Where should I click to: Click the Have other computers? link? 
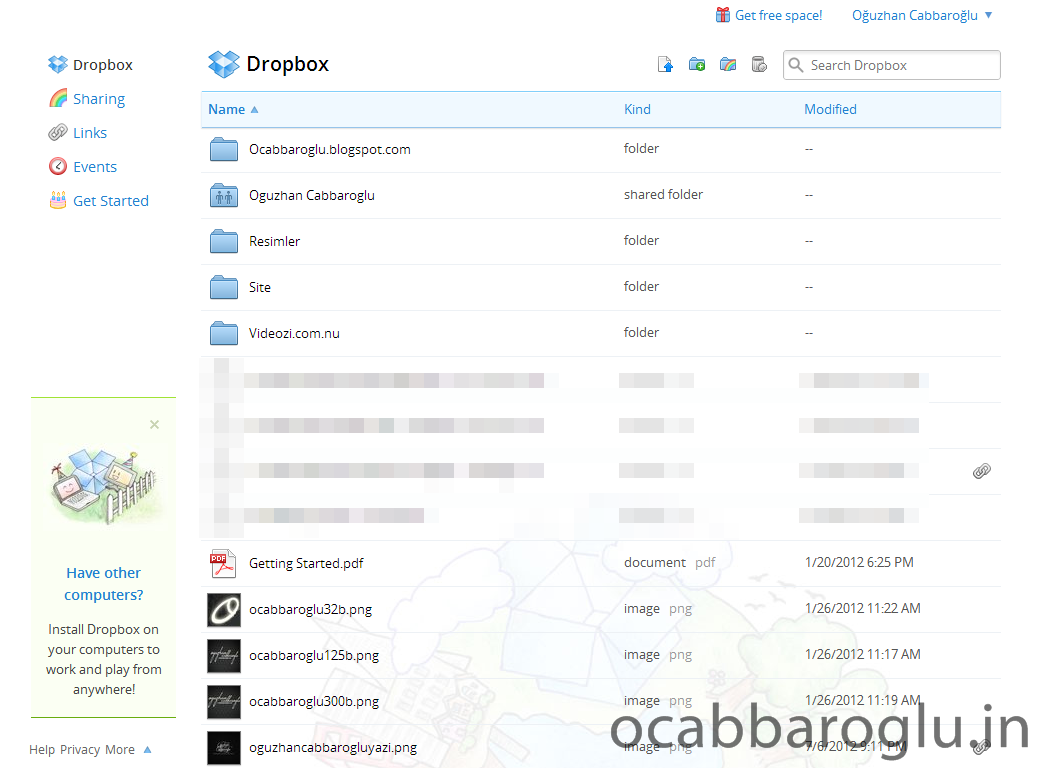point(104,584)
